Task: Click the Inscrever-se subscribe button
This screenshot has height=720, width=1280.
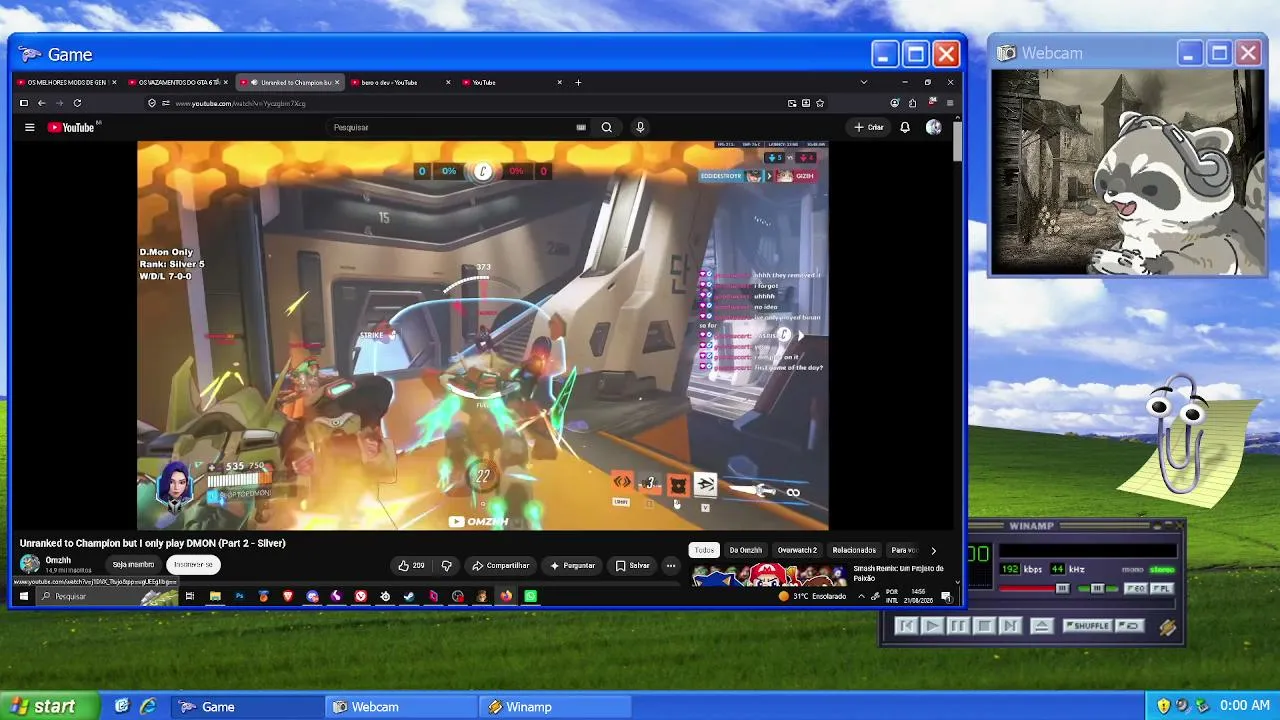Action: [193, 565]
